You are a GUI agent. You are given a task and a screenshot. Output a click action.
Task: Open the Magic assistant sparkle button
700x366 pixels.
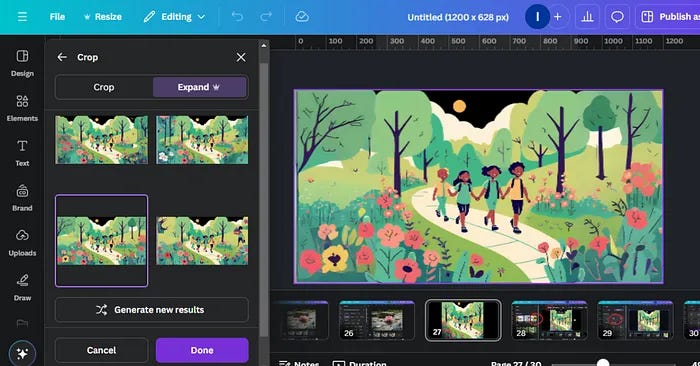point(22,354)
